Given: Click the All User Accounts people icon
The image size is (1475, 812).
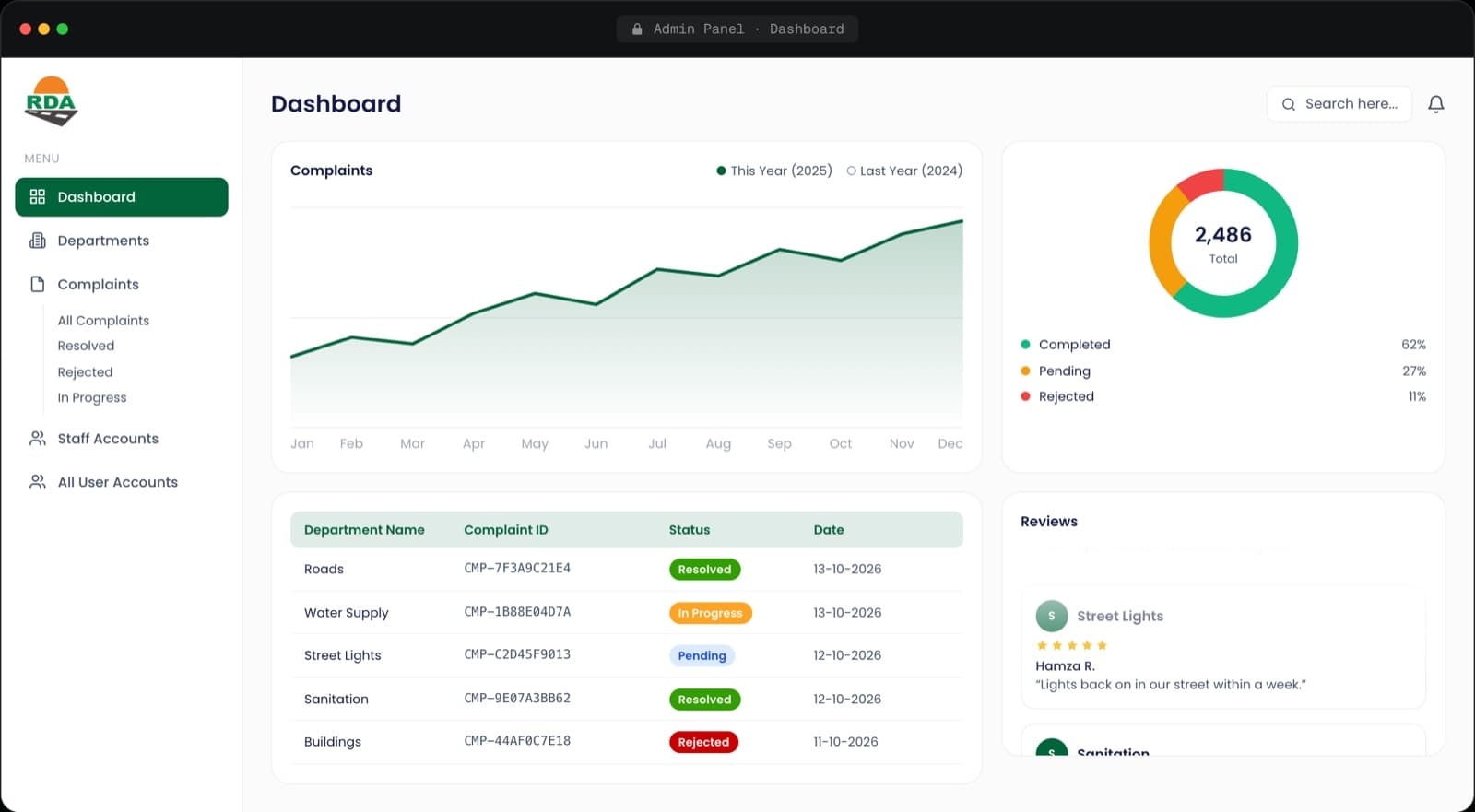Looking at the screenshot, I should pyautogui.click(x=38, y=482).
